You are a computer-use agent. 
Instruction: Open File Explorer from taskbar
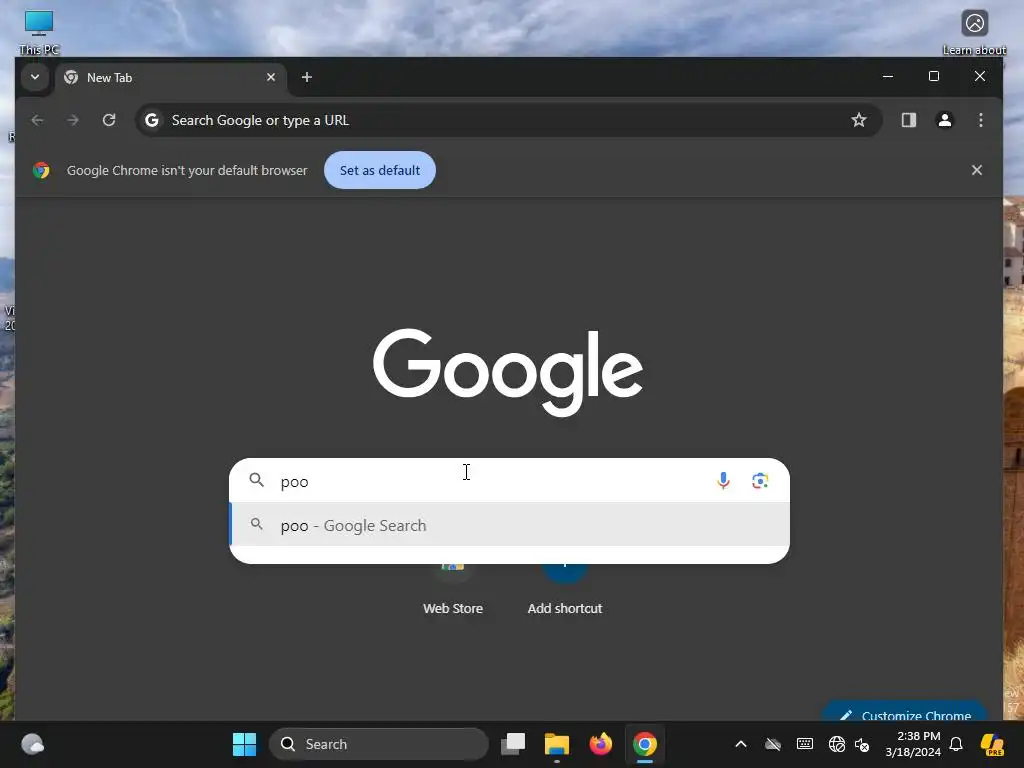(557, 744)
